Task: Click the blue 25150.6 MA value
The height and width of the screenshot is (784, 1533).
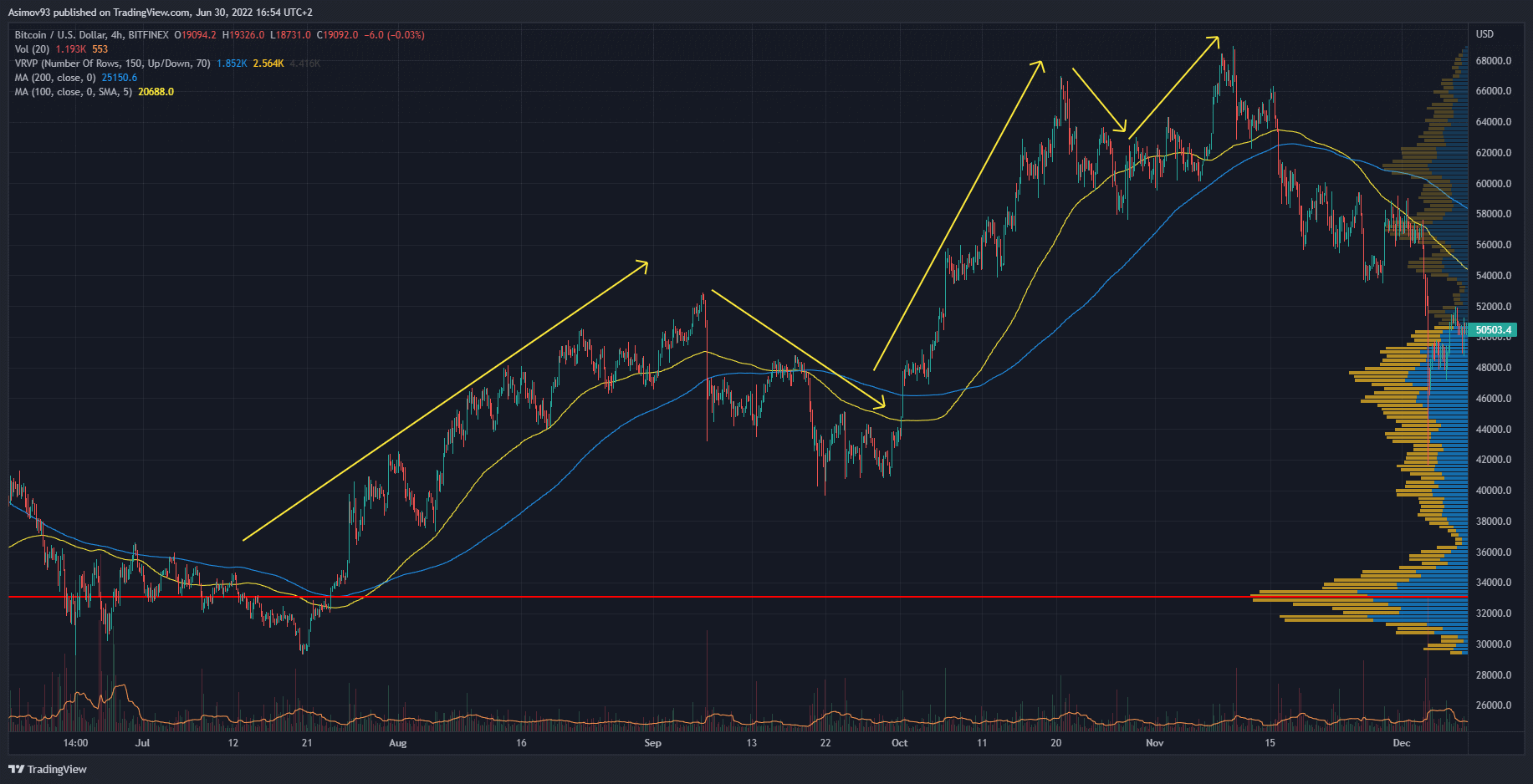Action: (x=119, y=78)
